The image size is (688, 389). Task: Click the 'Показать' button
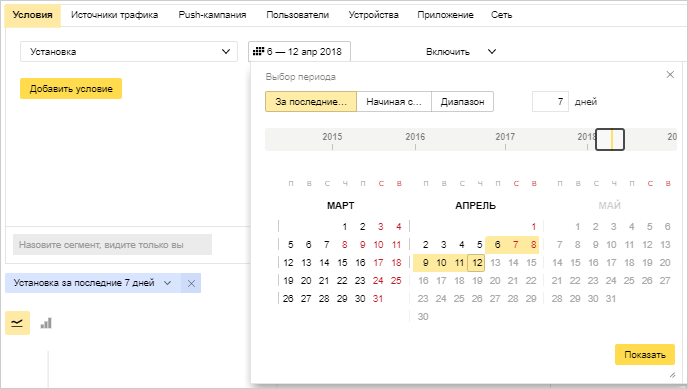645,355
